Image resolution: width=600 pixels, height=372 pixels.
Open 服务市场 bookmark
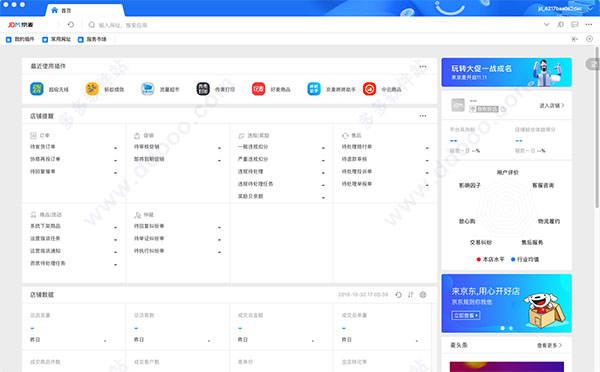(92, 39)
